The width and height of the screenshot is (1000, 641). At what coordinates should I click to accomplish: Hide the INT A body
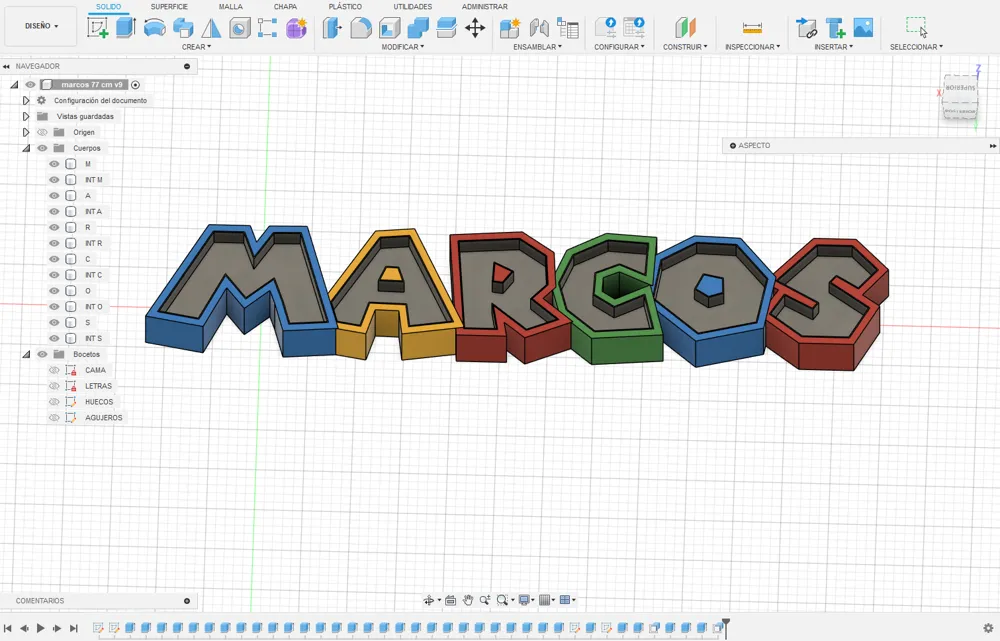(x=54, y=212)
